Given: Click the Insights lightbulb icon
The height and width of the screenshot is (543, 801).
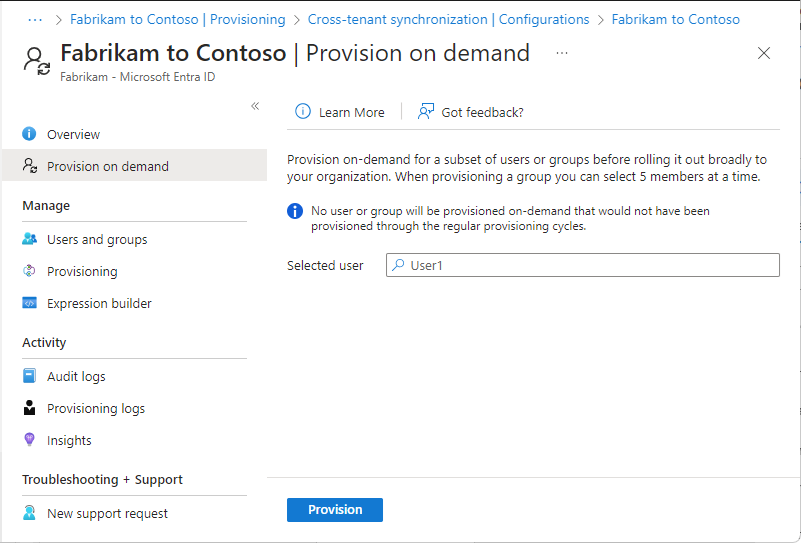Looking at the screenshot, I should [29, 440].
